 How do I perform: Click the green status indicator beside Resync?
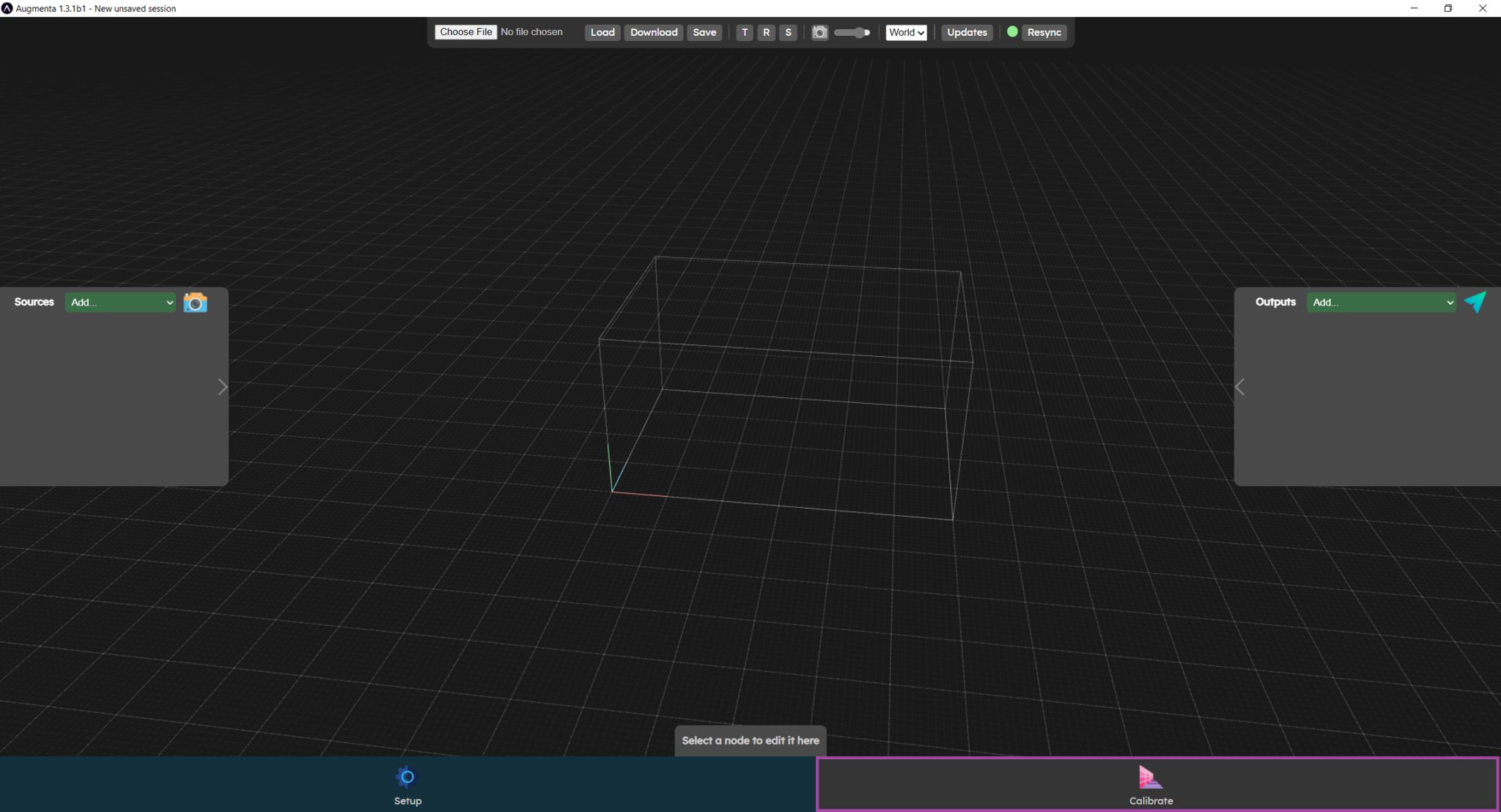pos(1011,32)
